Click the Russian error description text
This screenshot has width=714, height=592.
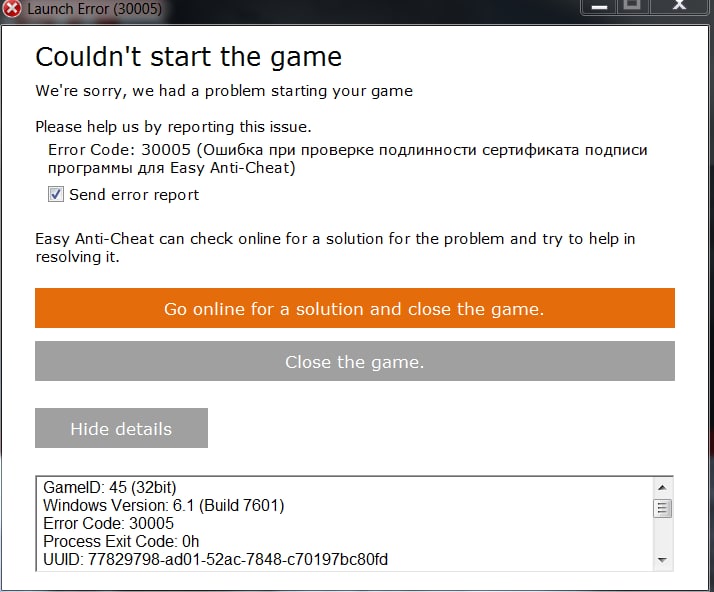click(x=347, y=158)
